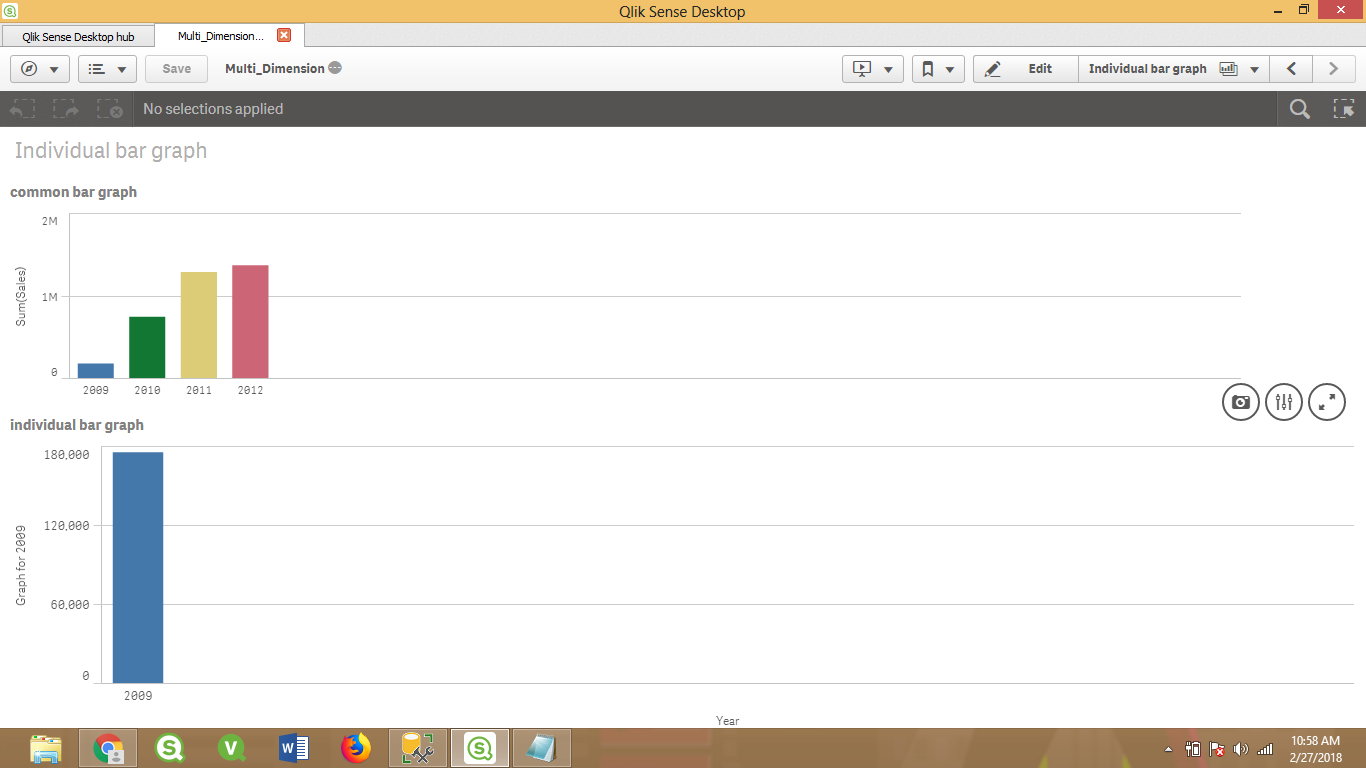
Task: Open Firefox from the taskbar
Action: 355,747
